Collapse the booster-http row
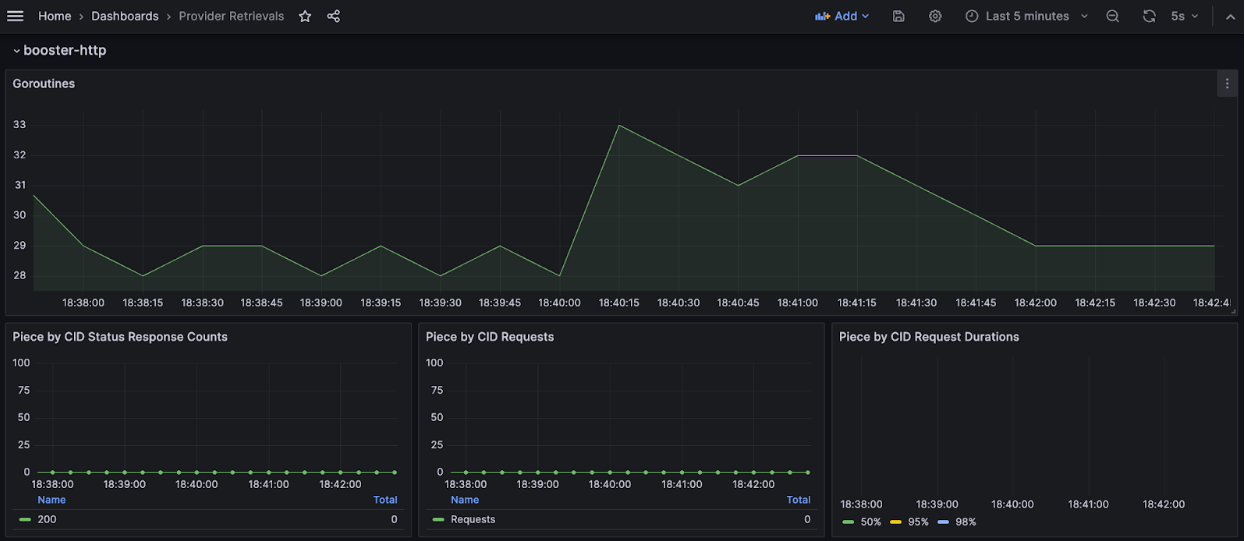Screen dimensions: 1245x541 (x=60, y=50)
